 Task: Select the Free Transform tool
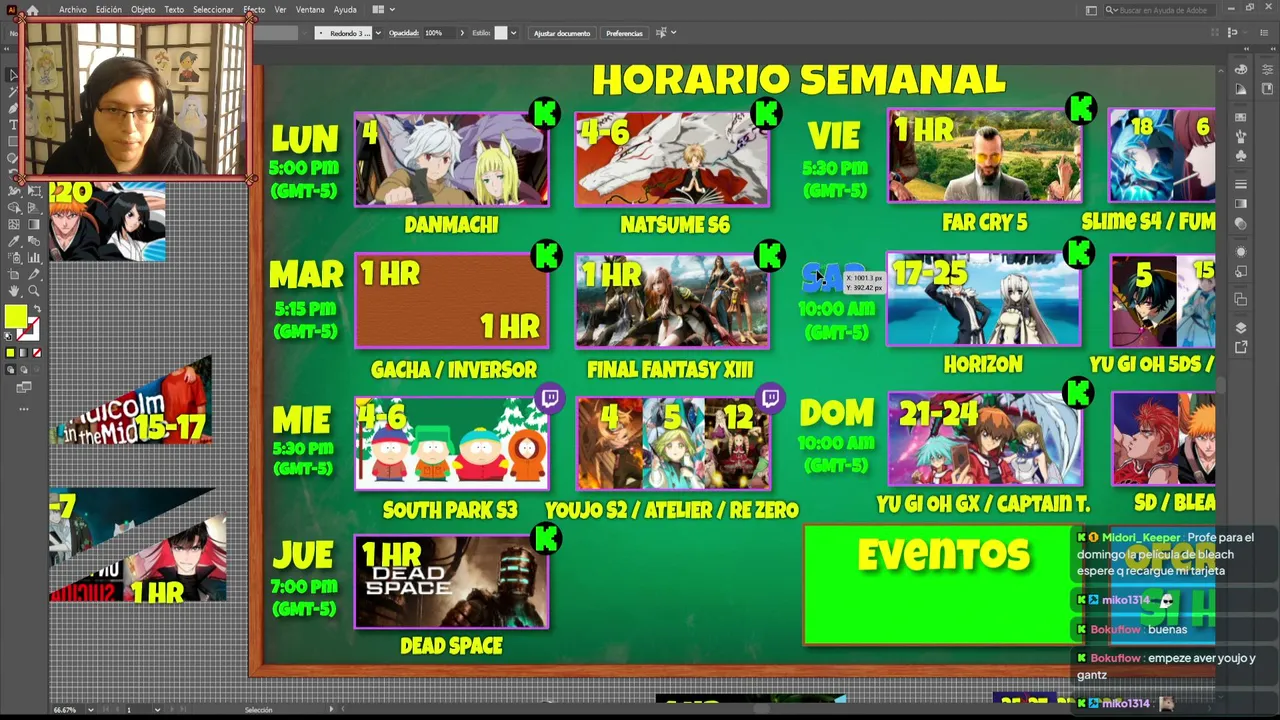click(34, 191)
